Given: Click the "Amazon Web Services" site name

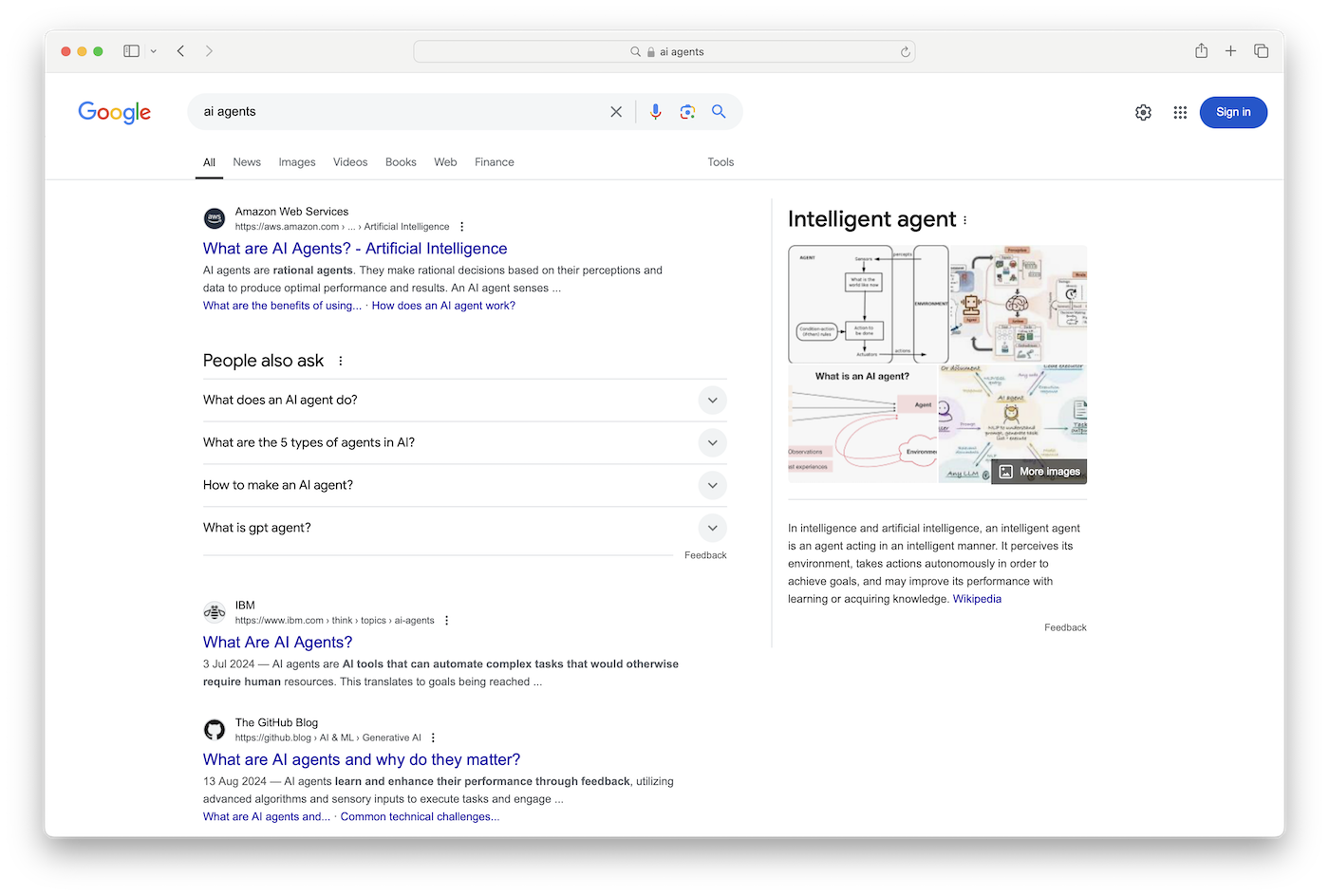Looking at the screenshot, I should tap(291, 212).
